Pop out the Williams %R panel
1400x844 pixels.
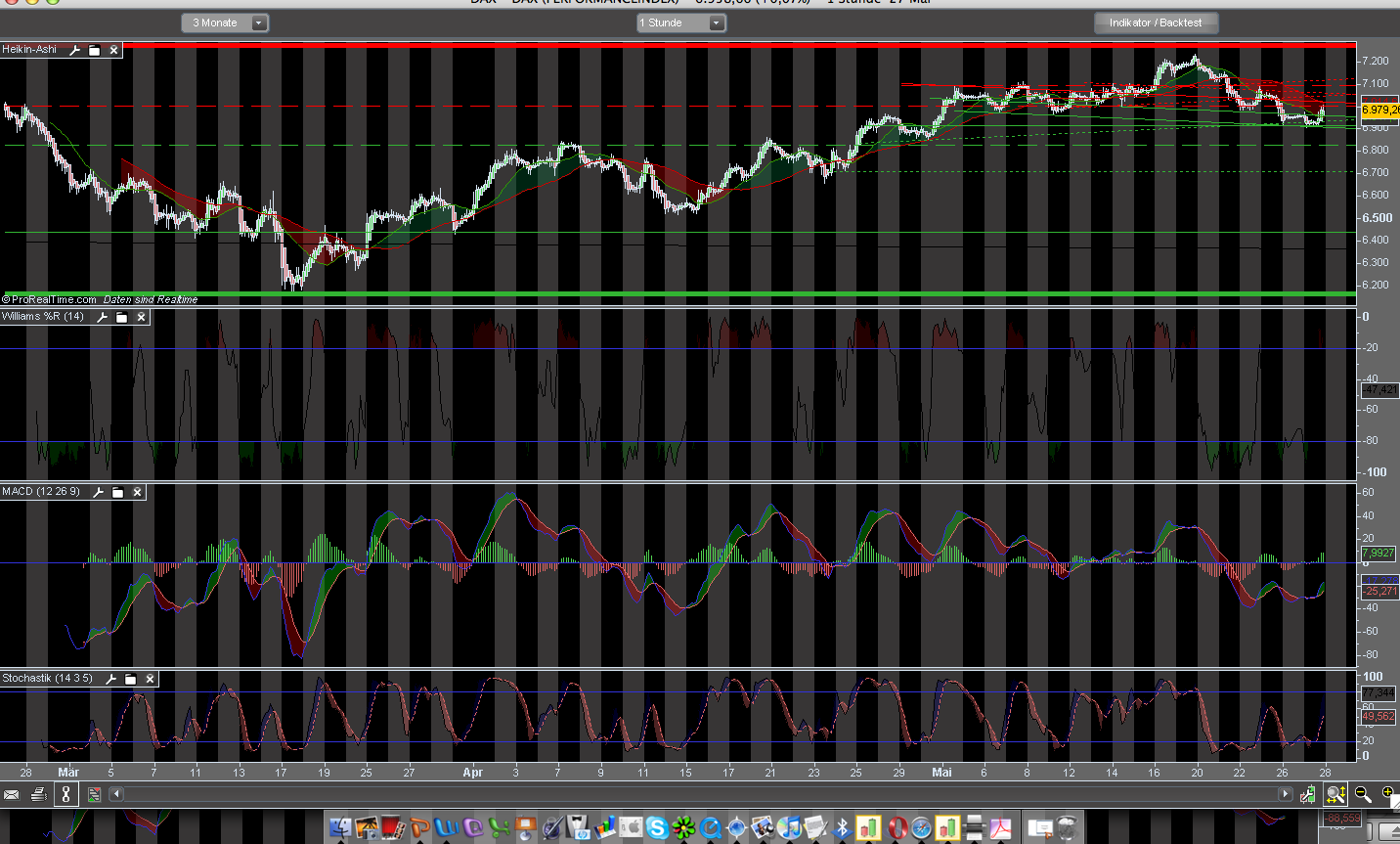pos(122,317)
